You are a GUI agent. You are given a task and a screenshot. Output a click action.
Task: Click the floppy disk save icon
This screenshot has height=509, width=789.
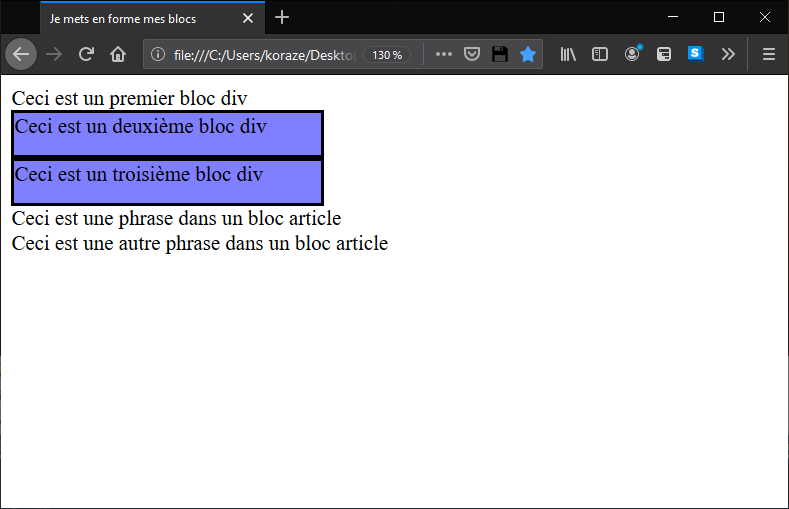pyautogui.click(x=500, y=54)
